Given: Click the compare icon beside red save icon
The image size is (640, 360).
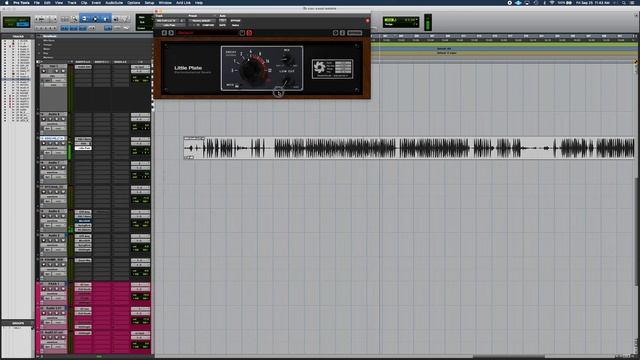Looking at the screenshot, I should [242, 33].
